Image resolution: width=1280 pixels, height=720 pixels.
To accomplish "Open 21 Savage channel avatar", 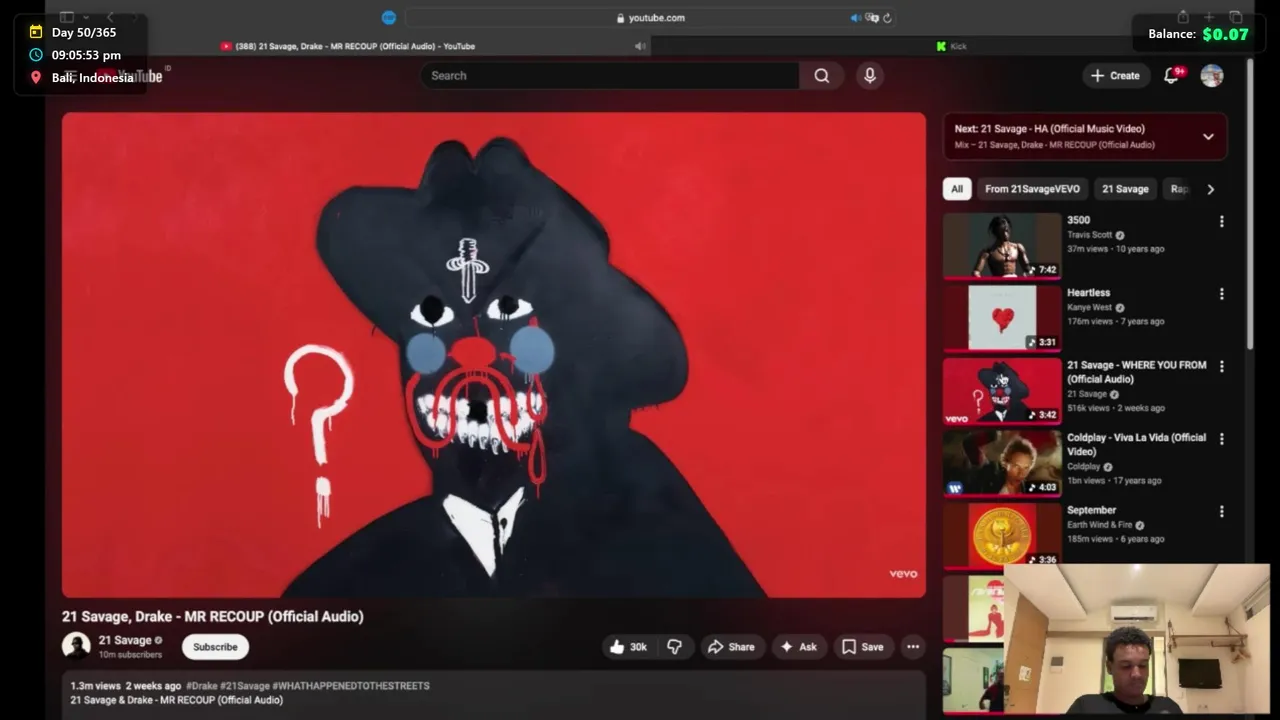I will (x=76, y=646).
